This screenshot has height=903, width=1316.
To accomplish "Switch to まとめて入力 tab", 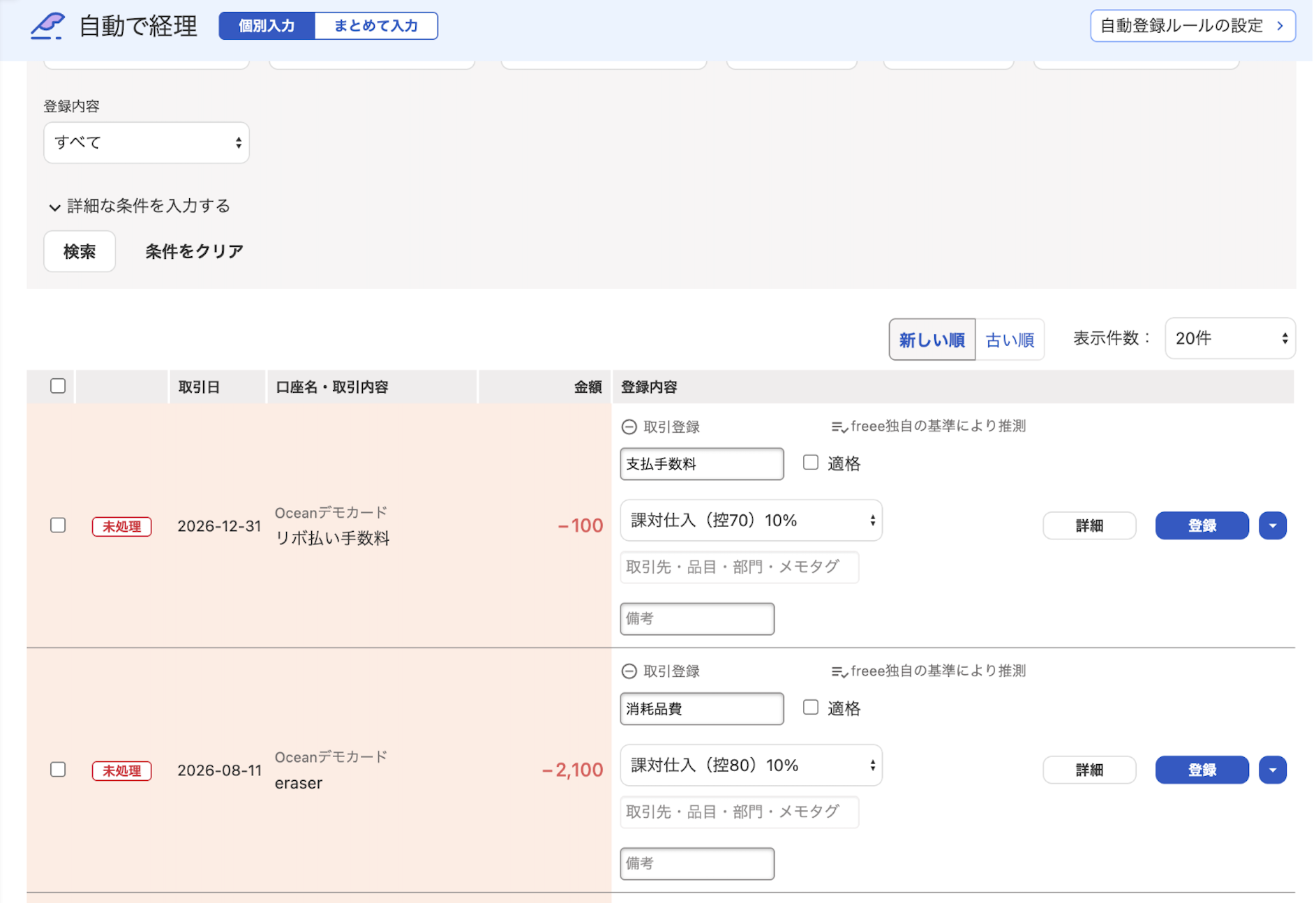I will (x=376, y=26).
